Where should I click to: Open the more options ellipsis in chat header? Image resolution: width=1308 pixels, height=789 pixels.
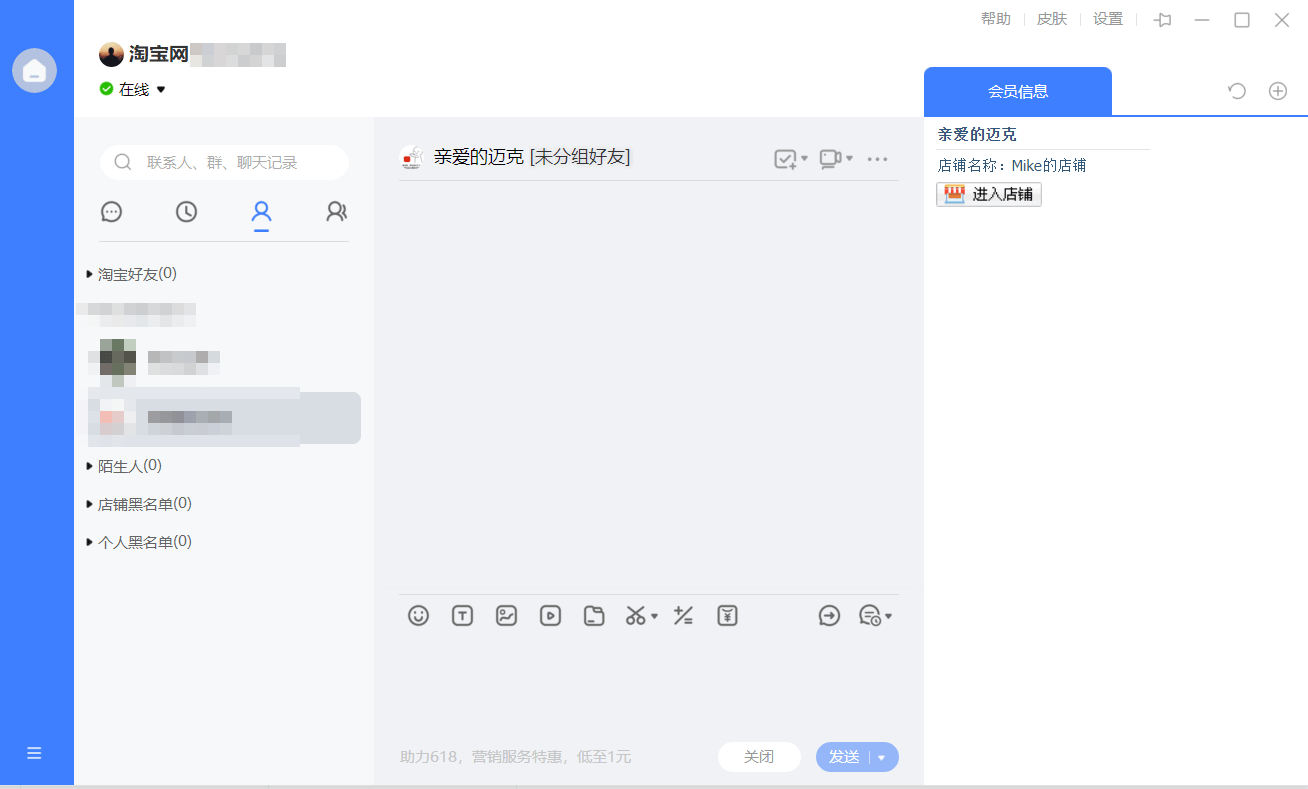[877, 158]
